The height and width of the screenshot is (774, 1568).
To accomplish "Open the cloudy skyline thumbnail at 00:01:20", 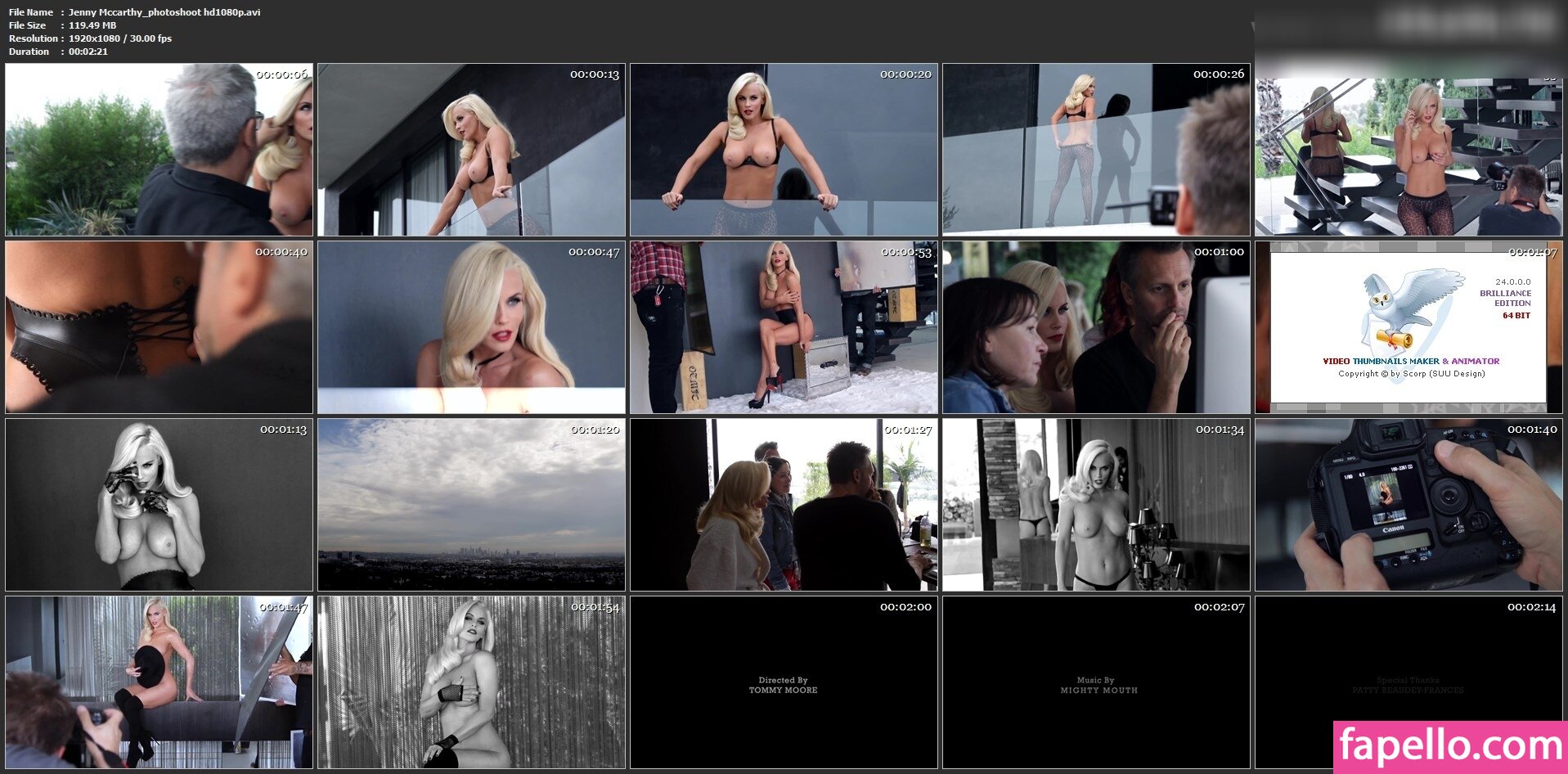I will (471, 505).
